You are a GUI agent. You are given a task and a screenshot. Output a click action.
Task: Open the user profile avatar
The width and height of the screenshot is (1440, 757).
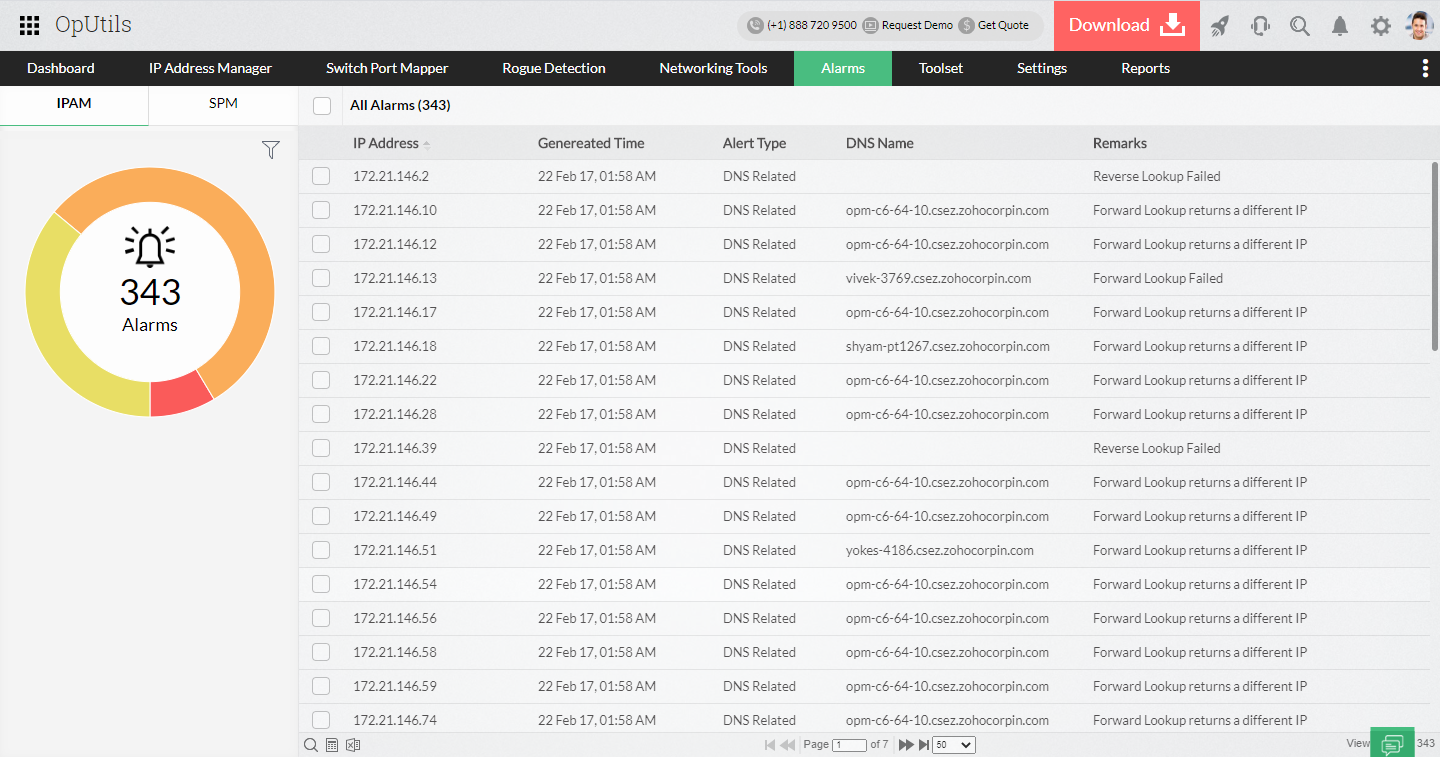(1419, 26)
